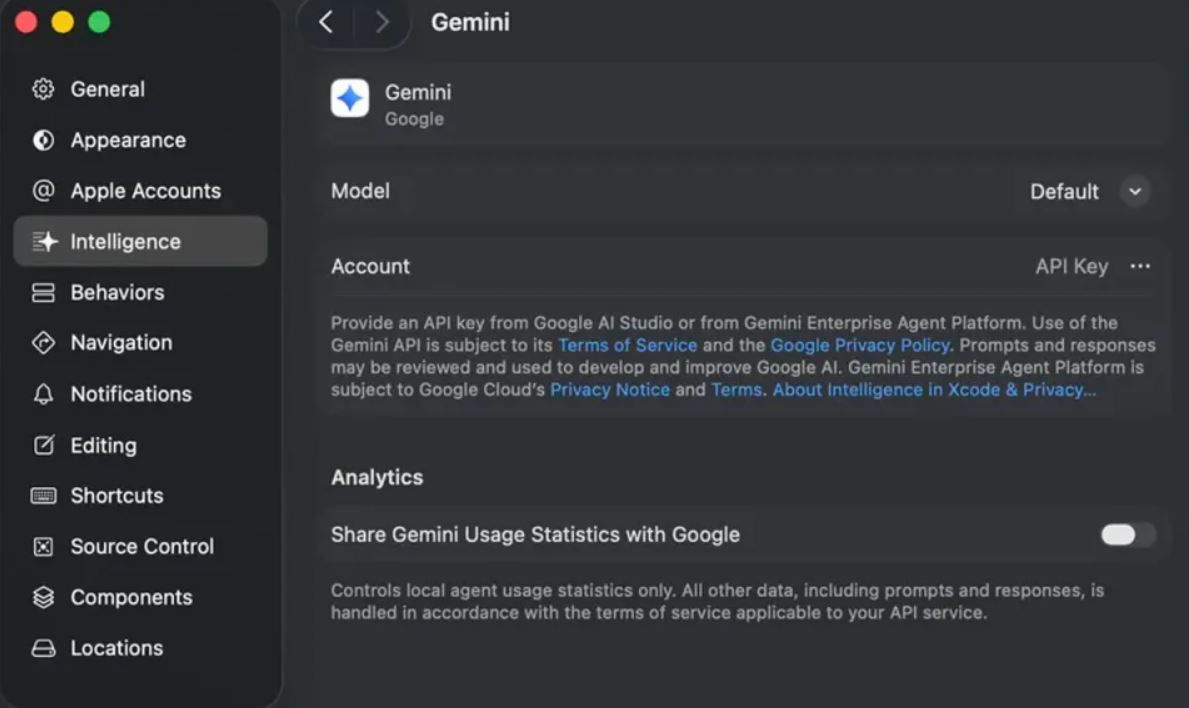Close the window with red button

(26, 22)
